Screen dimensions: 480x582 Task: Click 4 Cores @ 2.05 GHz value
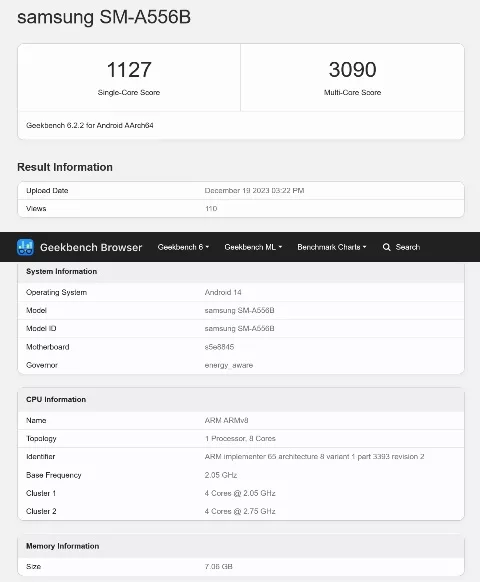click(x=240, y=493)
